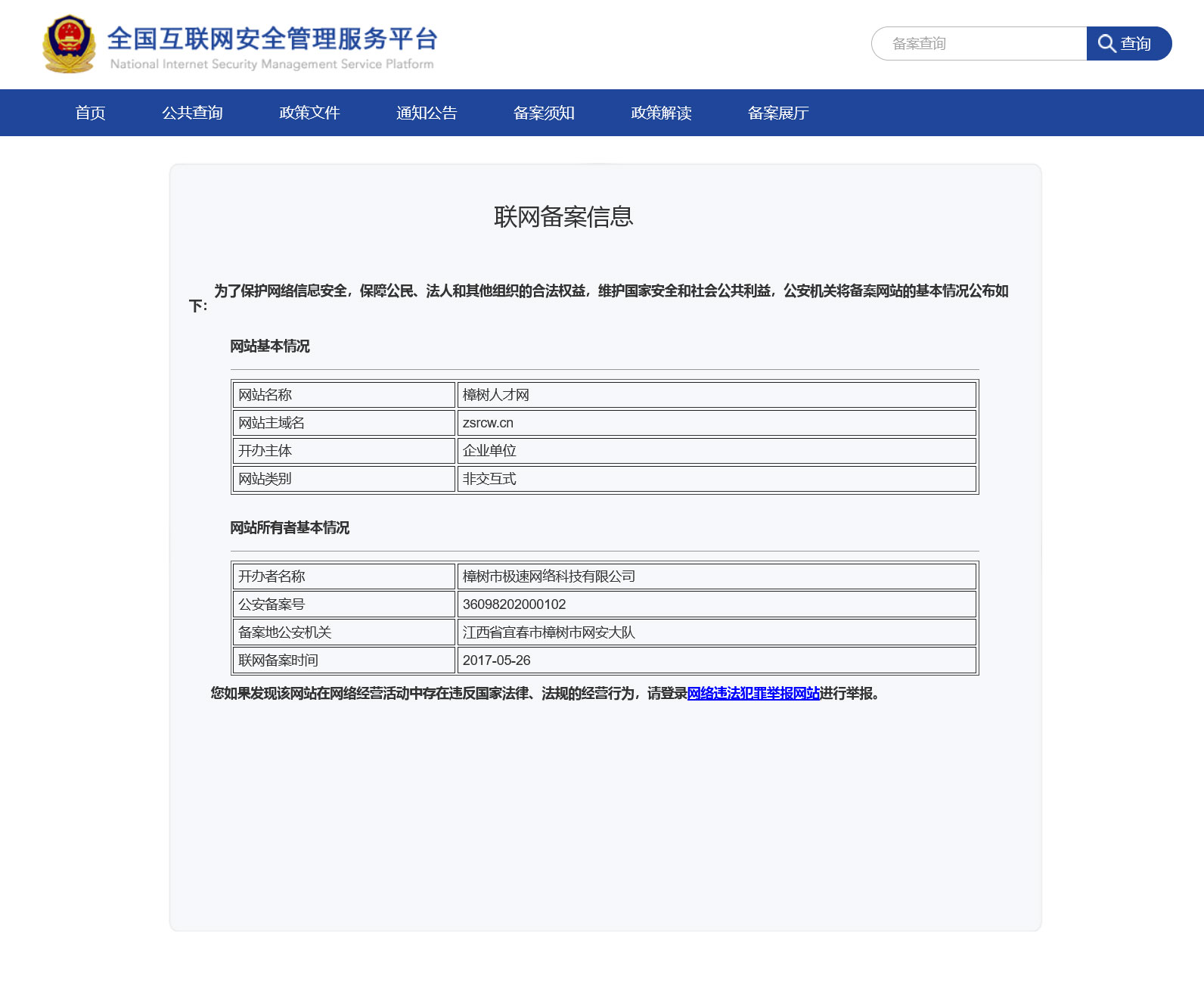Click the 企业单位 value cell
Image resolution: width=1204 pixels, height=985 pixels.
click(x=717, y=451)
